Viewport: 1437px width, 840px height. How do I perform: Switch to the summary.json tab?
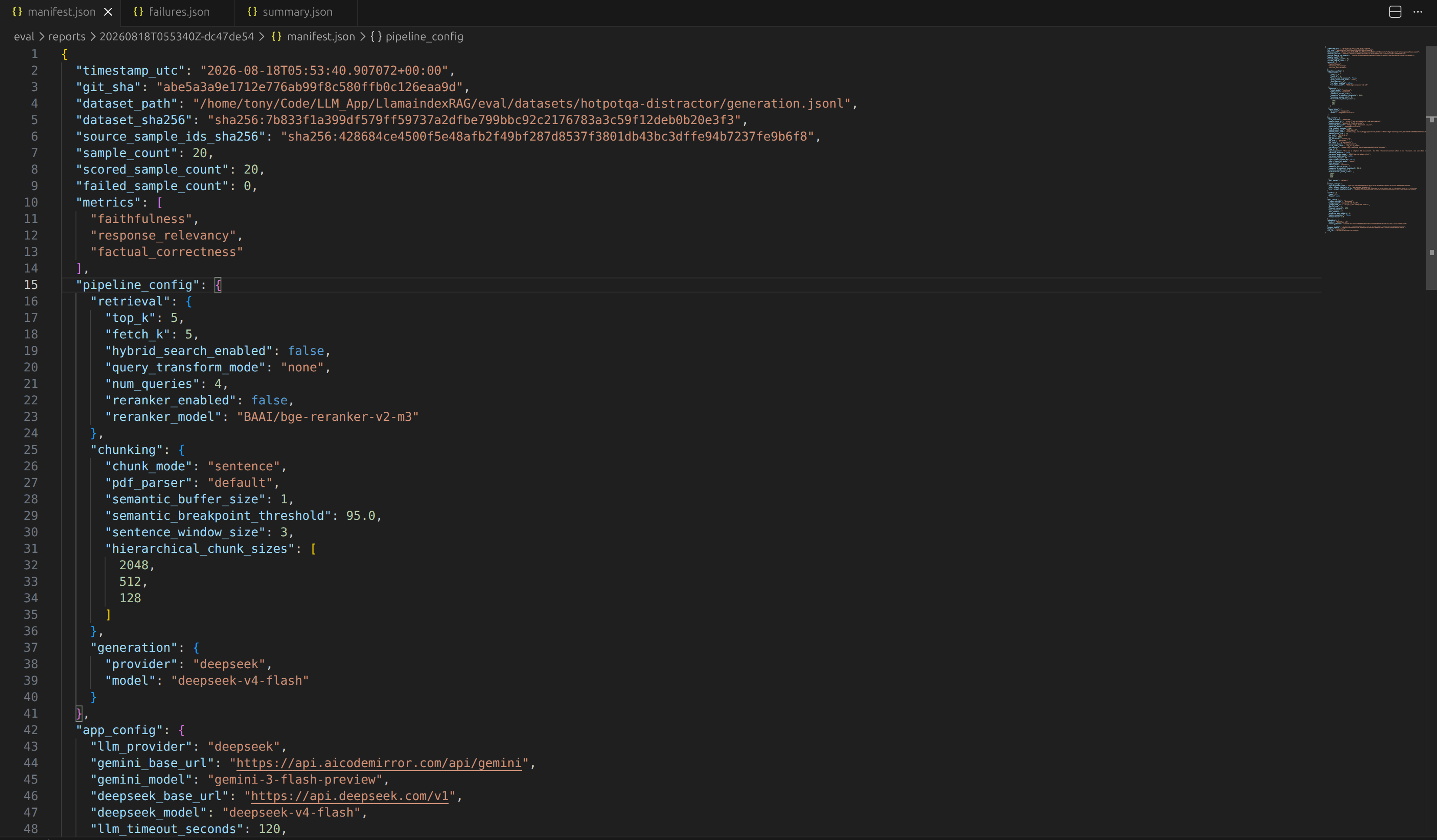click(297, 12)
